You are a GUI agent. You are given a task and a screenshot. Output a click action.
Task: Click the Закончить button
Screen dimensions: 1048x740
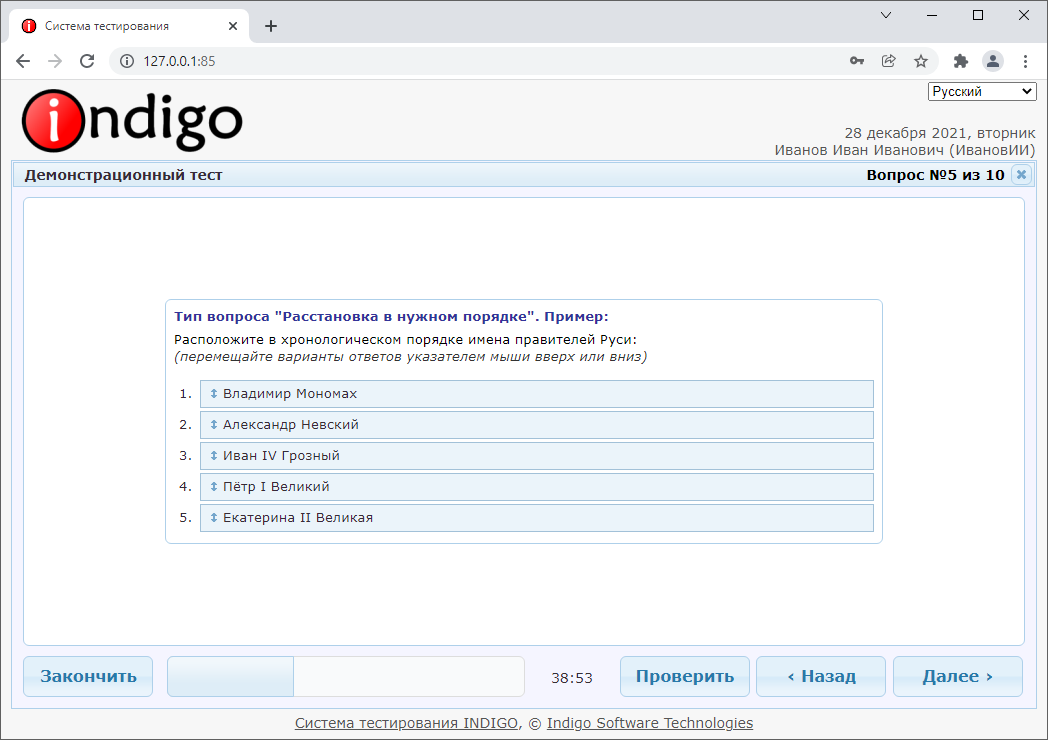(x=88, y=676)
